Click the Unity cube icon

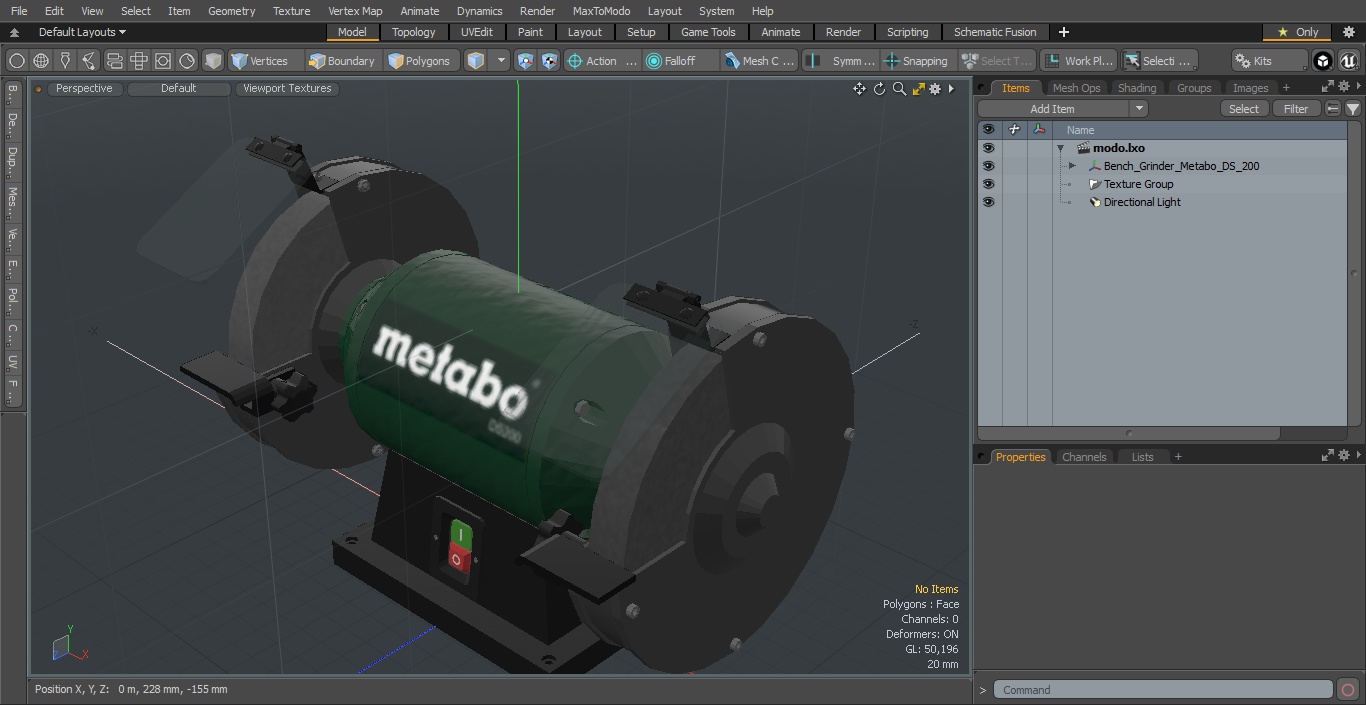tap(1323, 61)
